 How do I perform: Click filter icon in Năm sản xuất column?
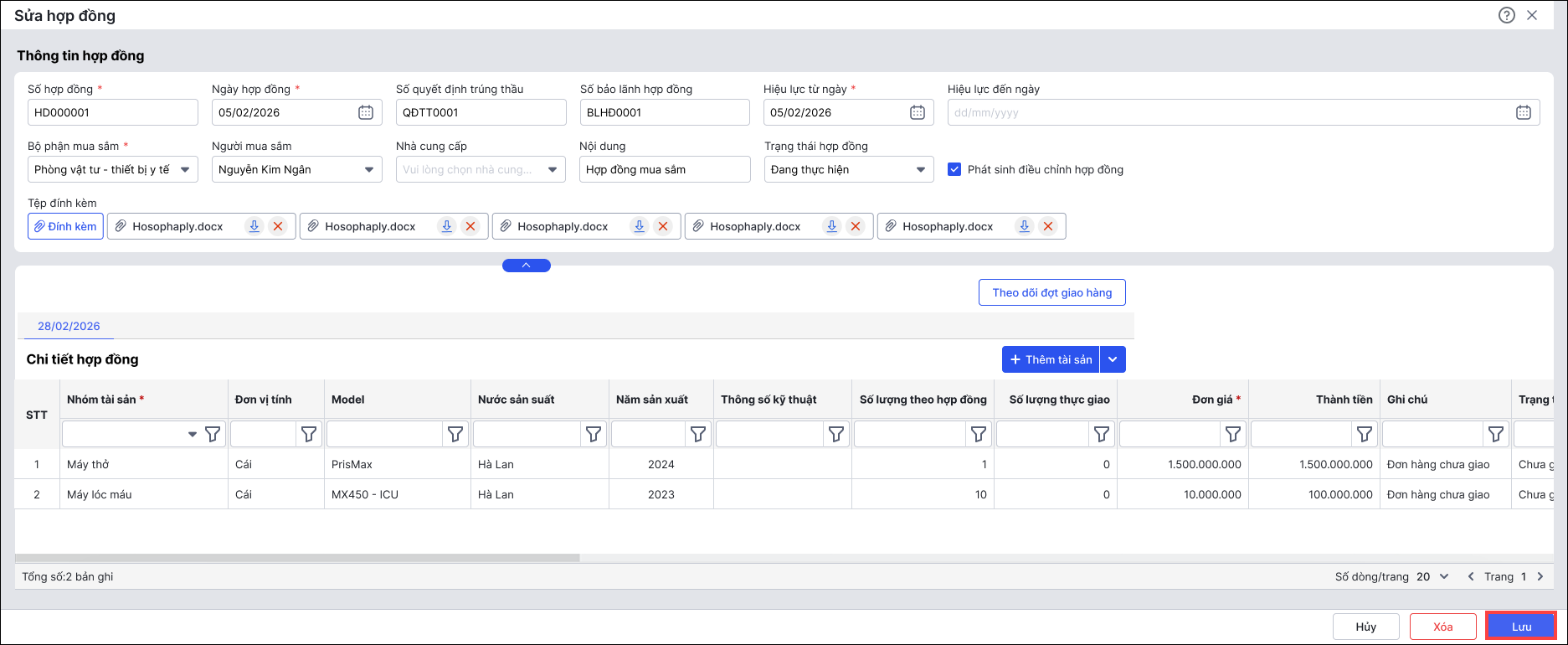coord(697,434)
